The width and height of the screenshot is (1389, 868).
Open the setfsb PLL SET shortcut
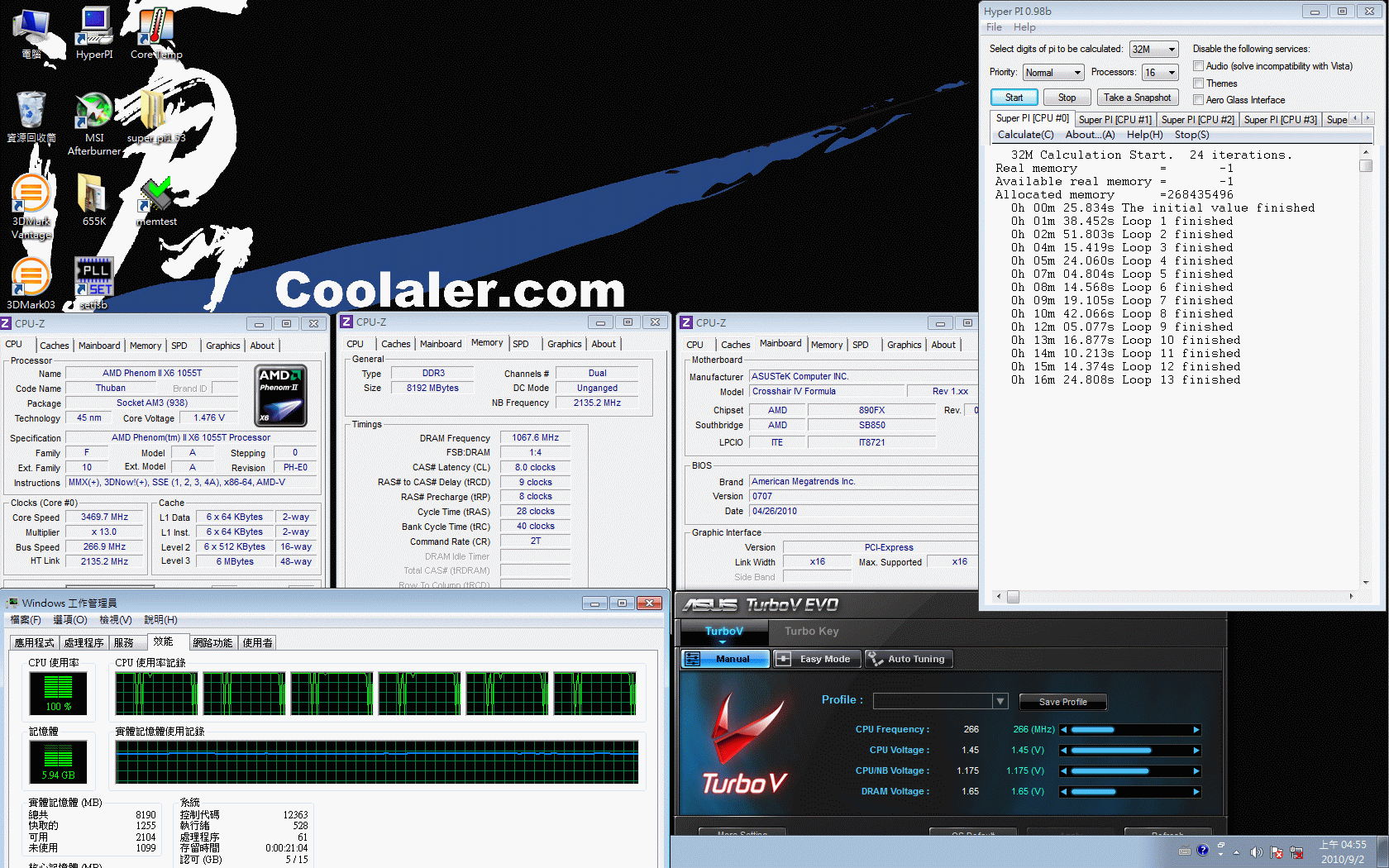(94, 283)
